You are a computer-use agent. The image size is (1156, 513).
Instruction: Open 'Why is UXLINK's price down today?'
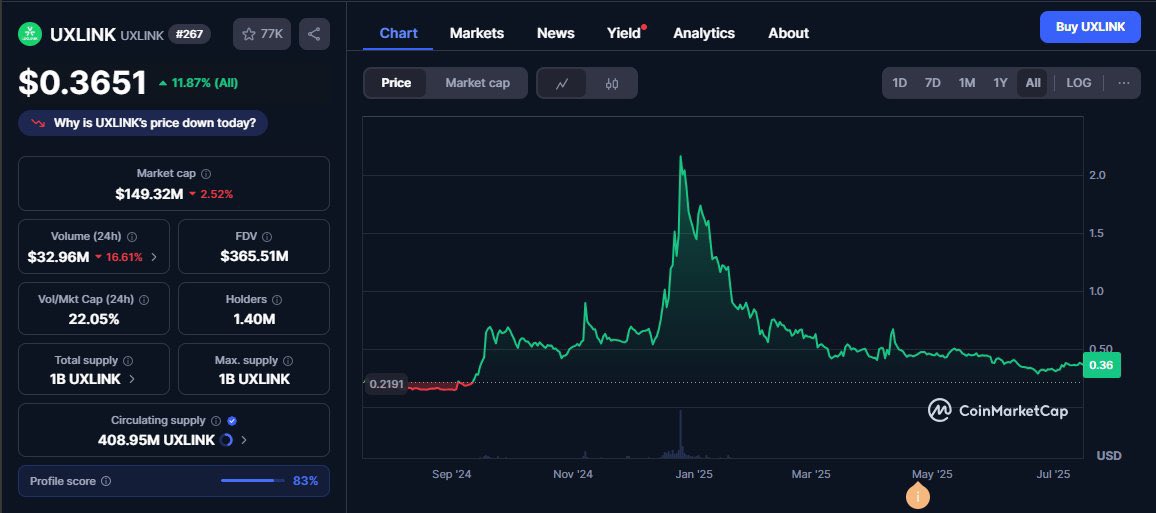coord(143,123)
